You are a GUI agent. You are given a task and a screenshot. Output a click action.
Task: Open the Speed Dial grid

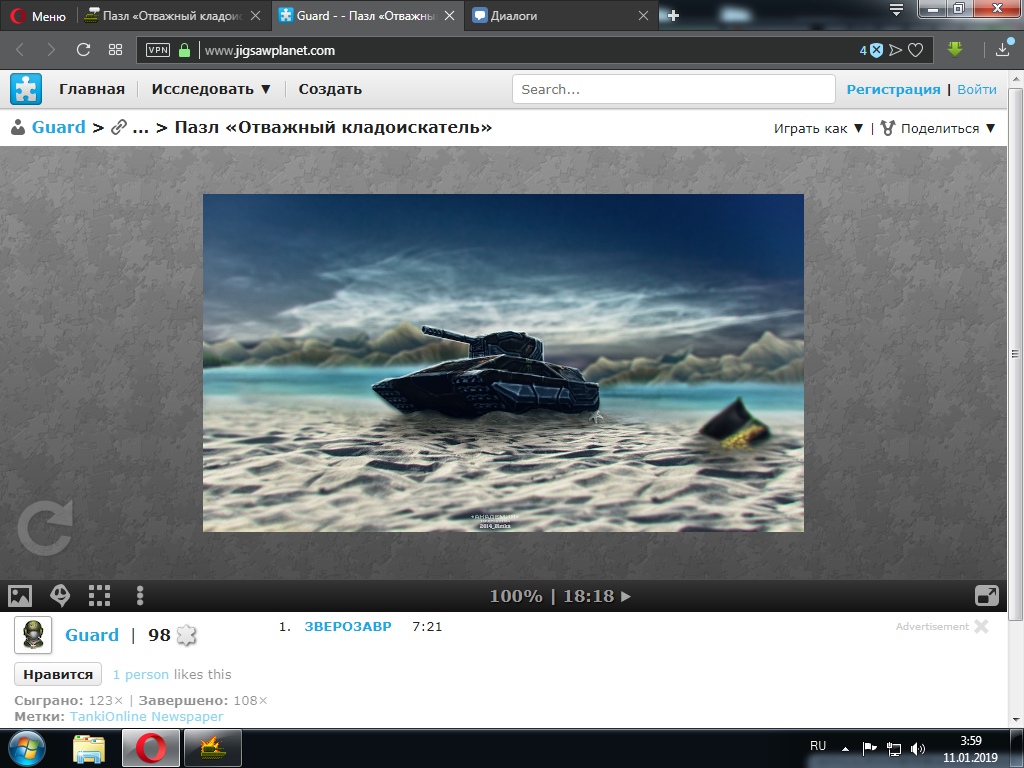click(116, 50)
